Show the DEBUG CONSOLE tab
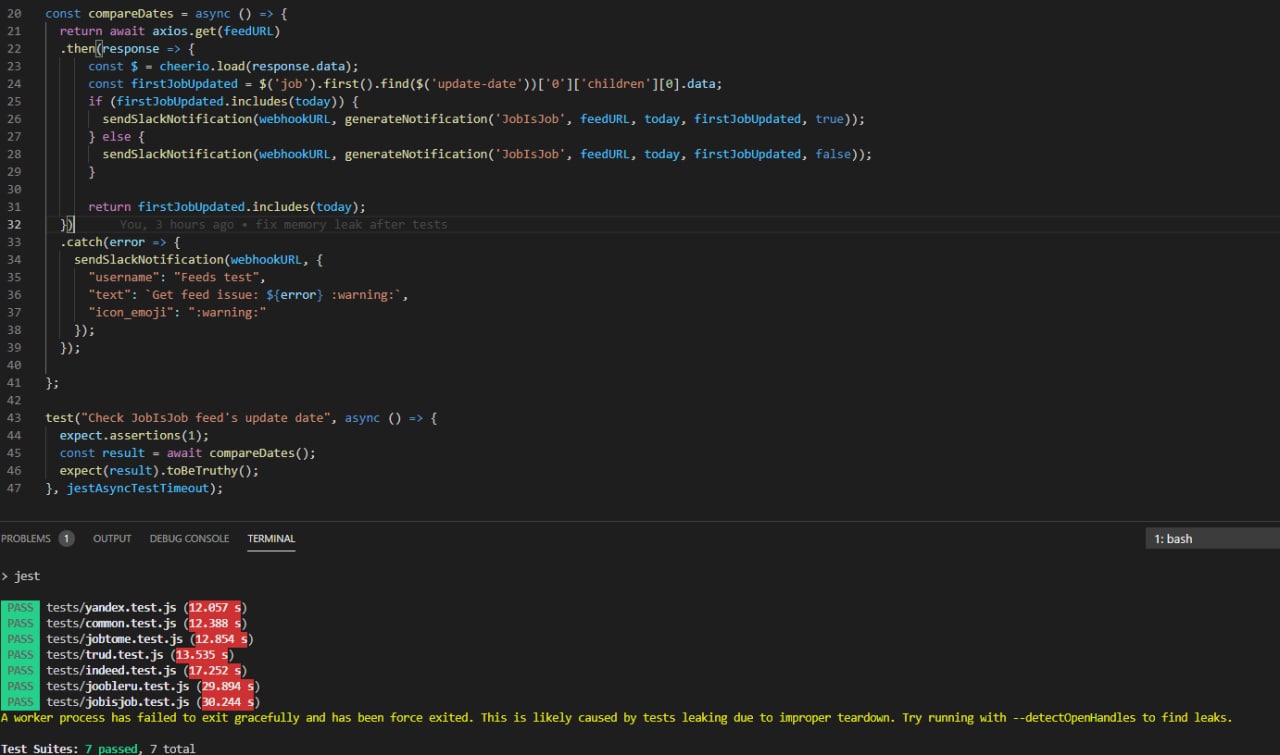This screenshot has height=755, width=1280. (189, 538)
